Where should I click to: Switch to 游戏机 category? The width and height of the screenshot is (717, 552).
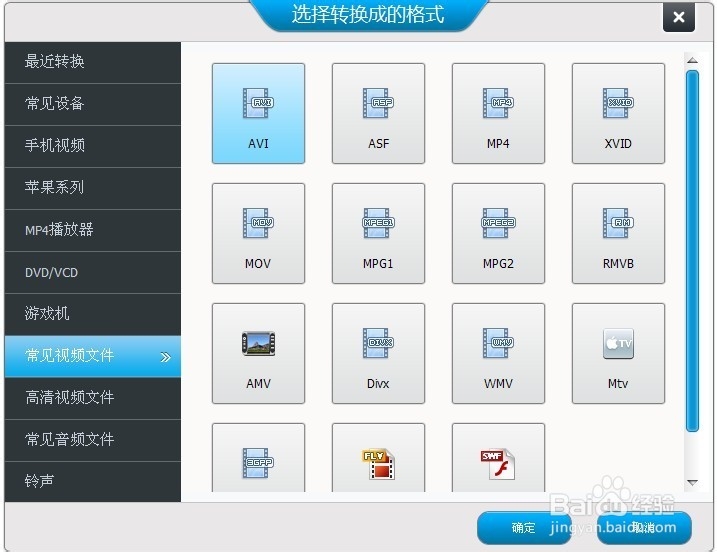pyautogui.click(x=93, y=314)
